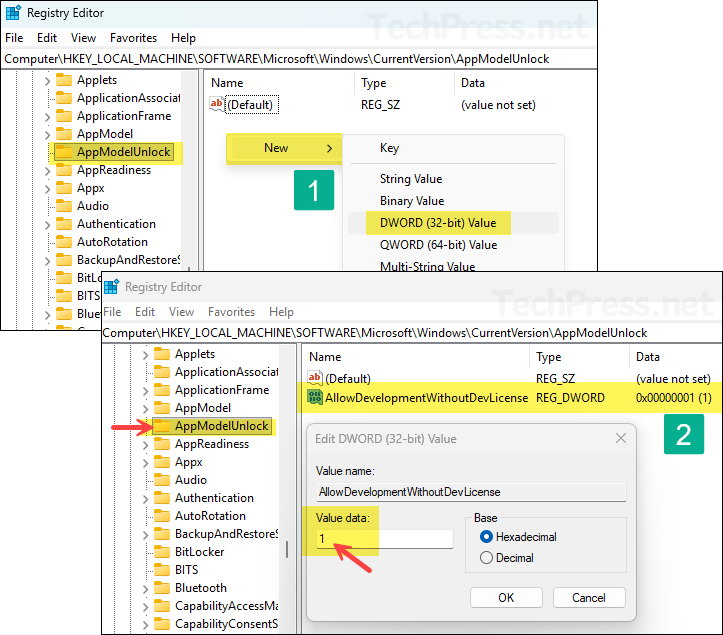Open the New submenu in context menu
Viewport: 723px width, 635px height.
pyautogui.click(x=284, y=148)
